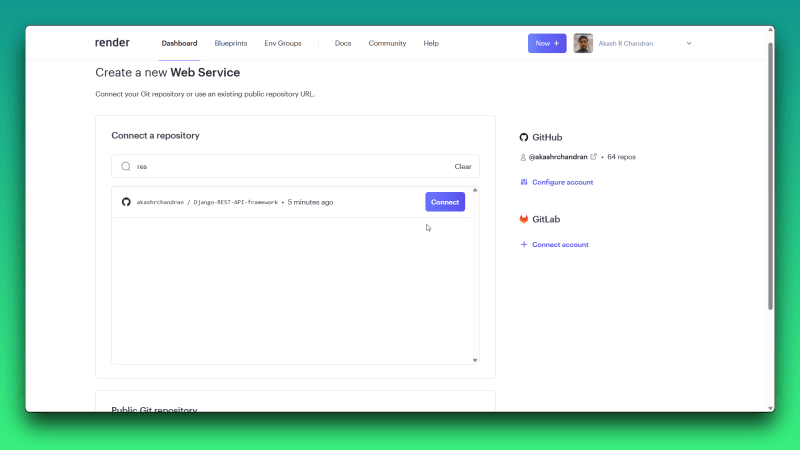This screenshot has width=800, height=450.
Task: Click the search magnifier icon
Action: click(126, 166)
